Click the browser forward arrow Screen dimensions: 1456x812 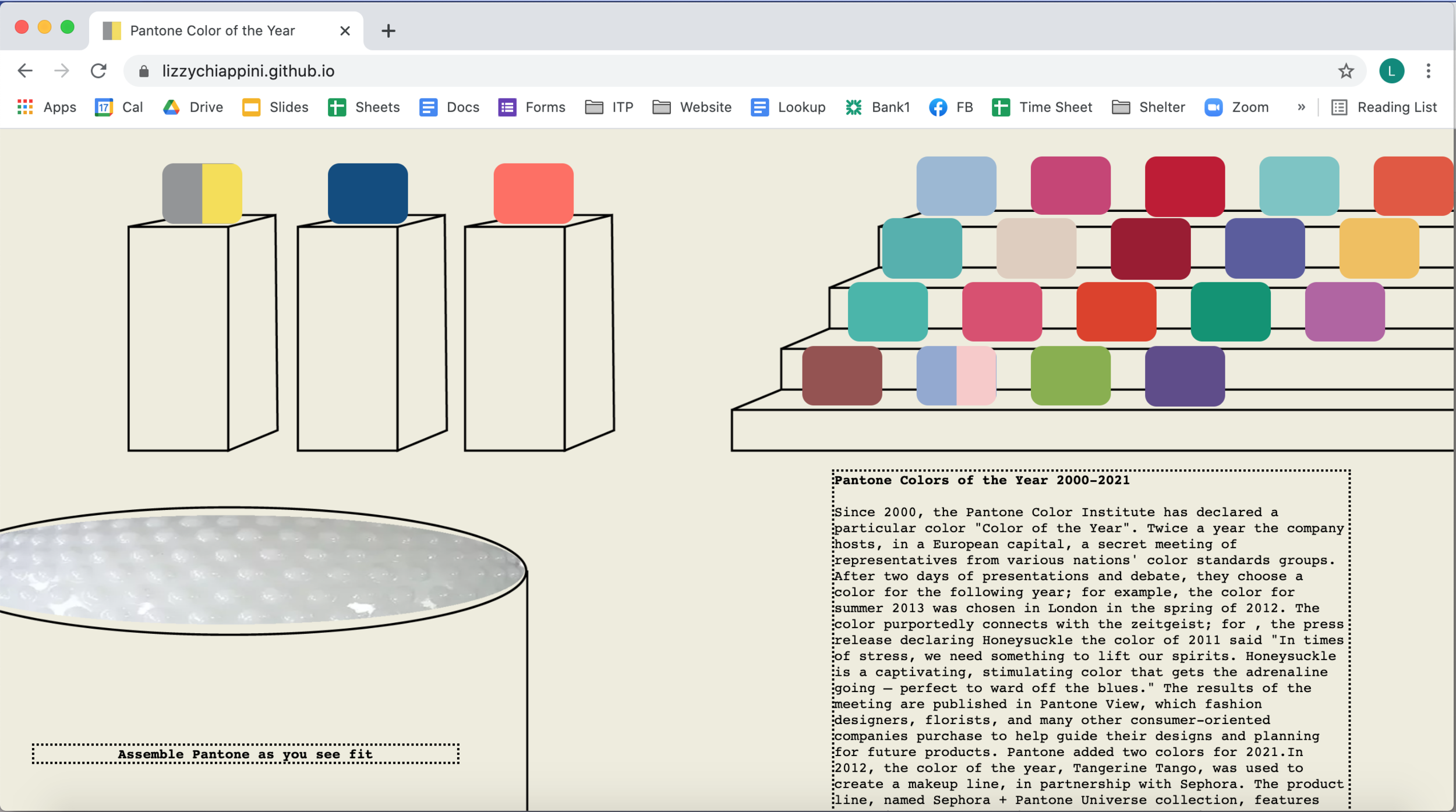pyautogui.click(x=61, y=71)
